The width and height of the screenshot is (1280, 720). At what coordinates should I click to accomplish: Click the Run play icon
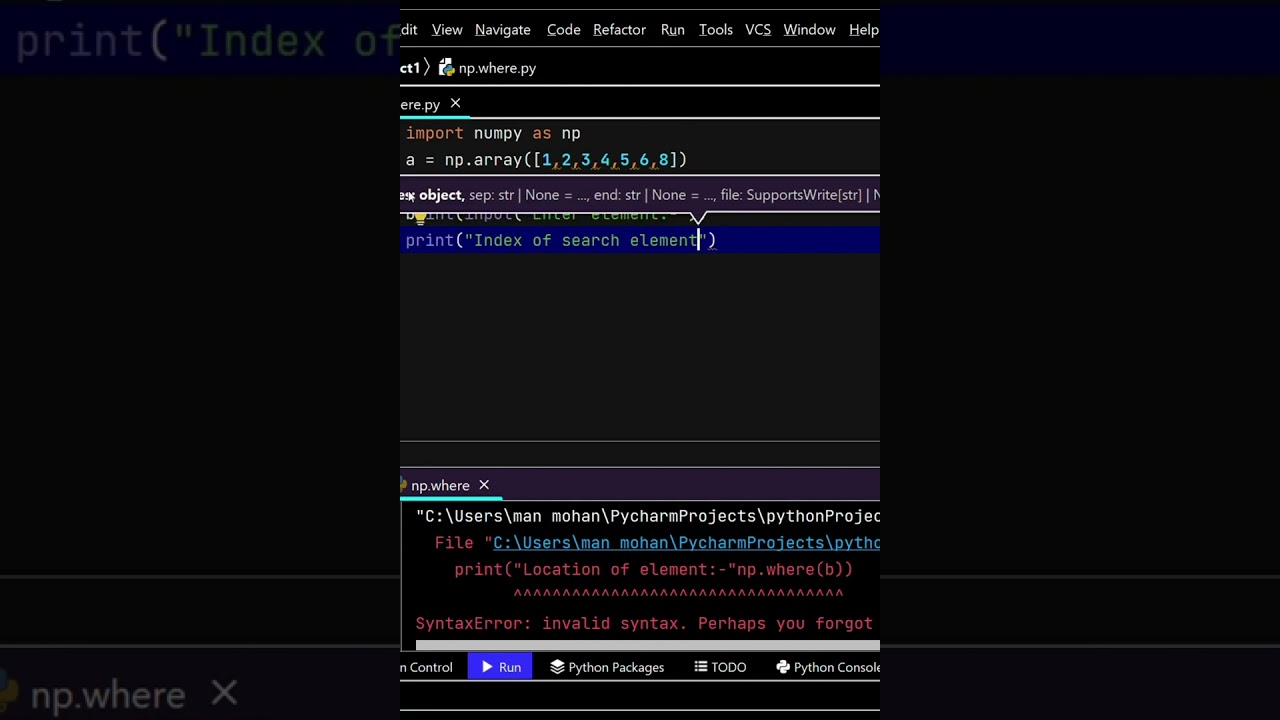tap(487, 667)
